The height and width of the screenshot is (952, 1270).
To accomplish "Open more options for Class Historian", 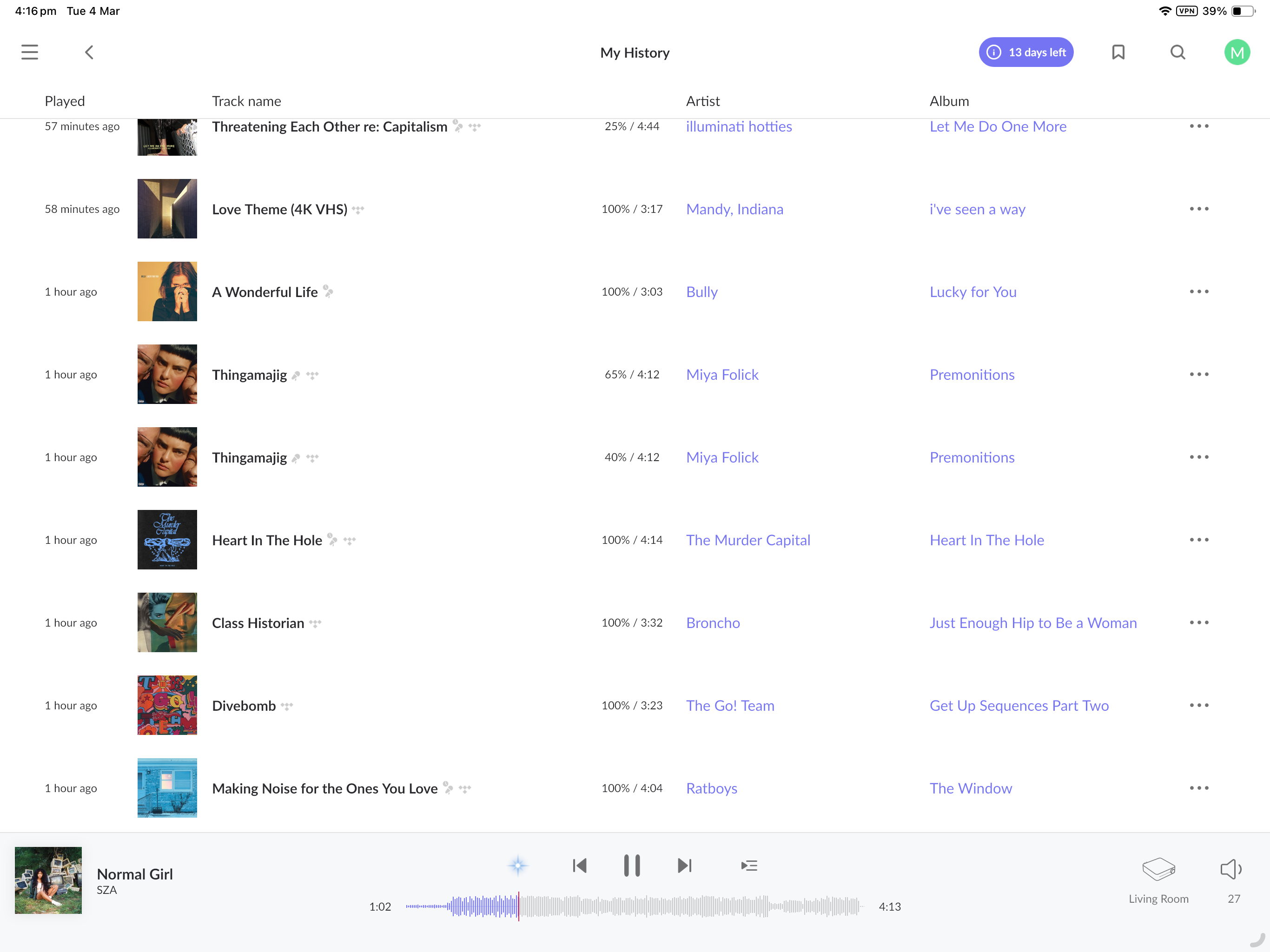I will pos(1199,622).
